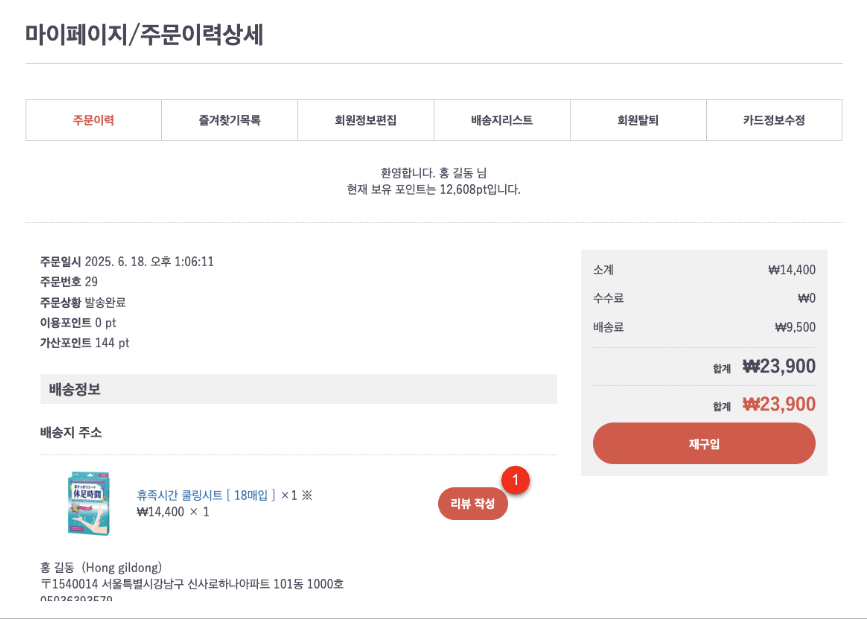The width and height of the screenshot is (867, 619).
Task: Click the 주문번호 29 line
Action: point(69,282)
